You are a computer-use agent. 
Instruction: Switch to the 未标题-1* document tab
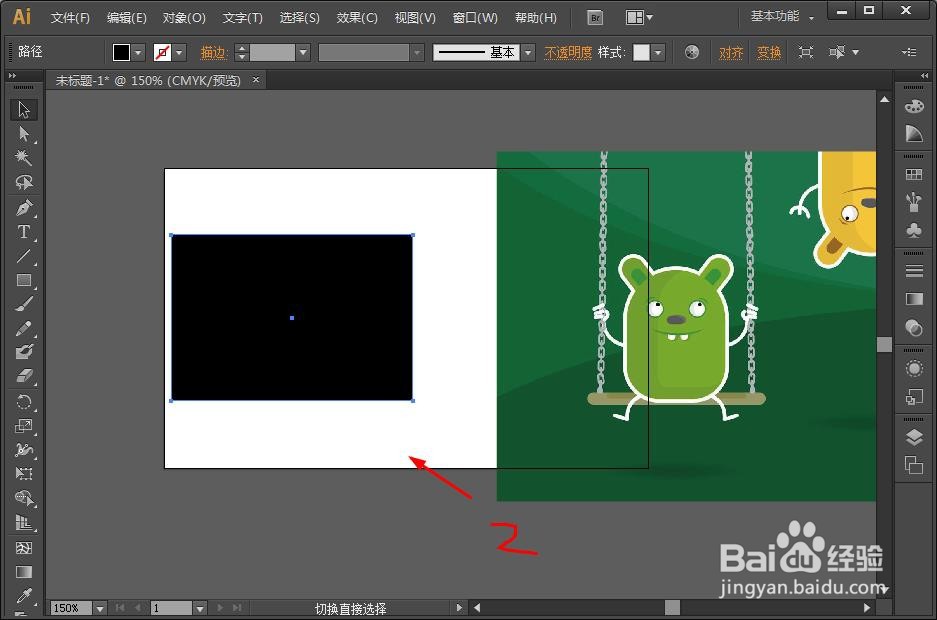pos(148,81)
